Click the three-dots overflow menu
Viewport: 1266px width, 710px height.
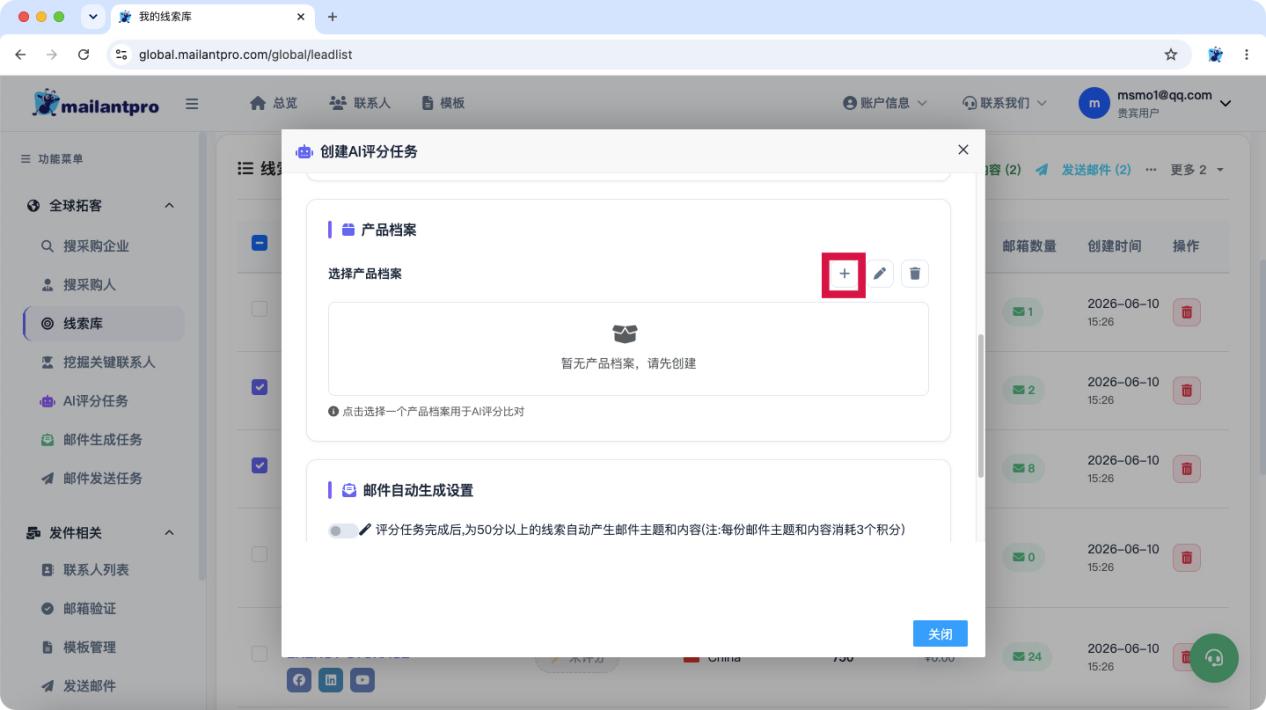[1151, 170]
